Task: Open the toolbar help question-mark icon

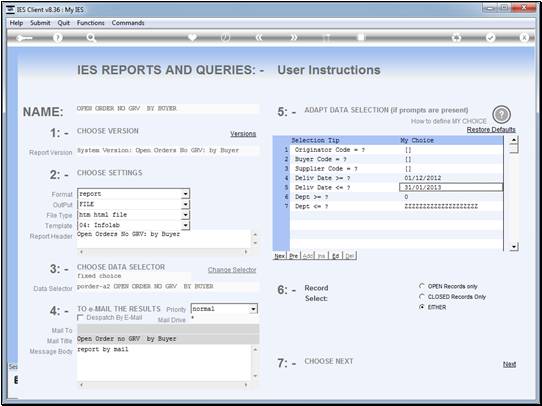Action: click(58, 38)
